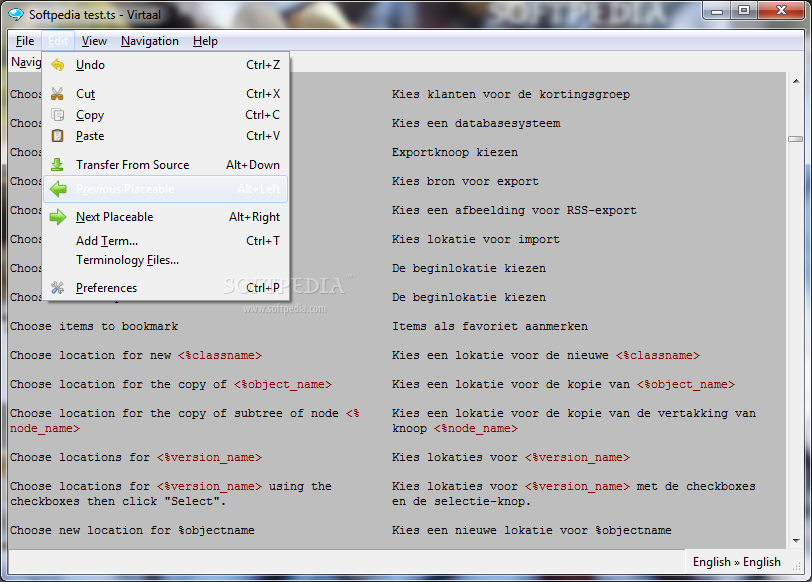Click the scrollbar up arrow
Viewport: 812px width, 582px height.
[x=796, y=81]
